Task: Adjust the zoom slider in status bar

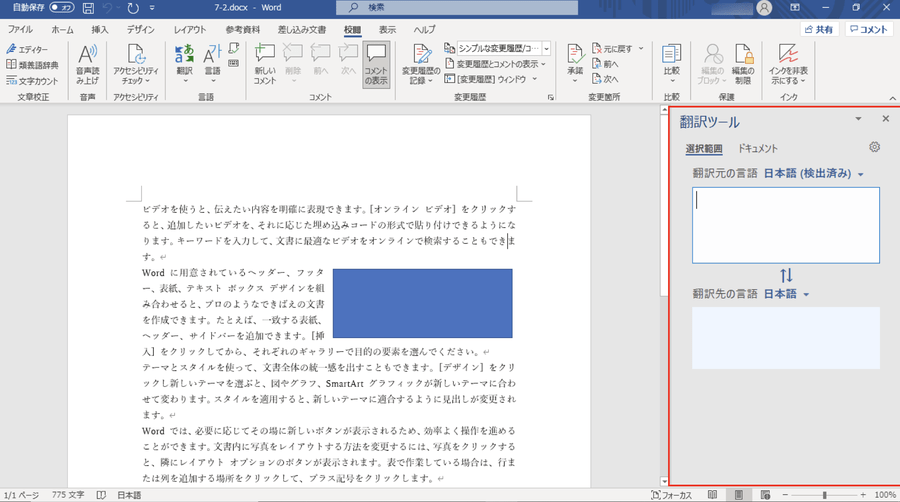Action: coord(824,495)
